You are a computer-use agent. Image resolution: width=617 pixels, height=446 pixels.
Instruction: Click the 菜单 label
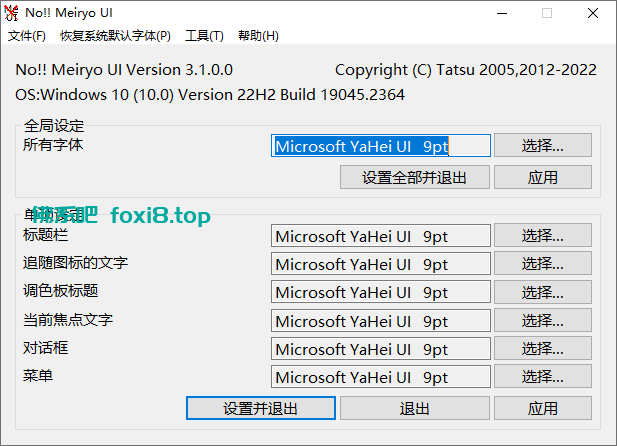coord(38,375)
